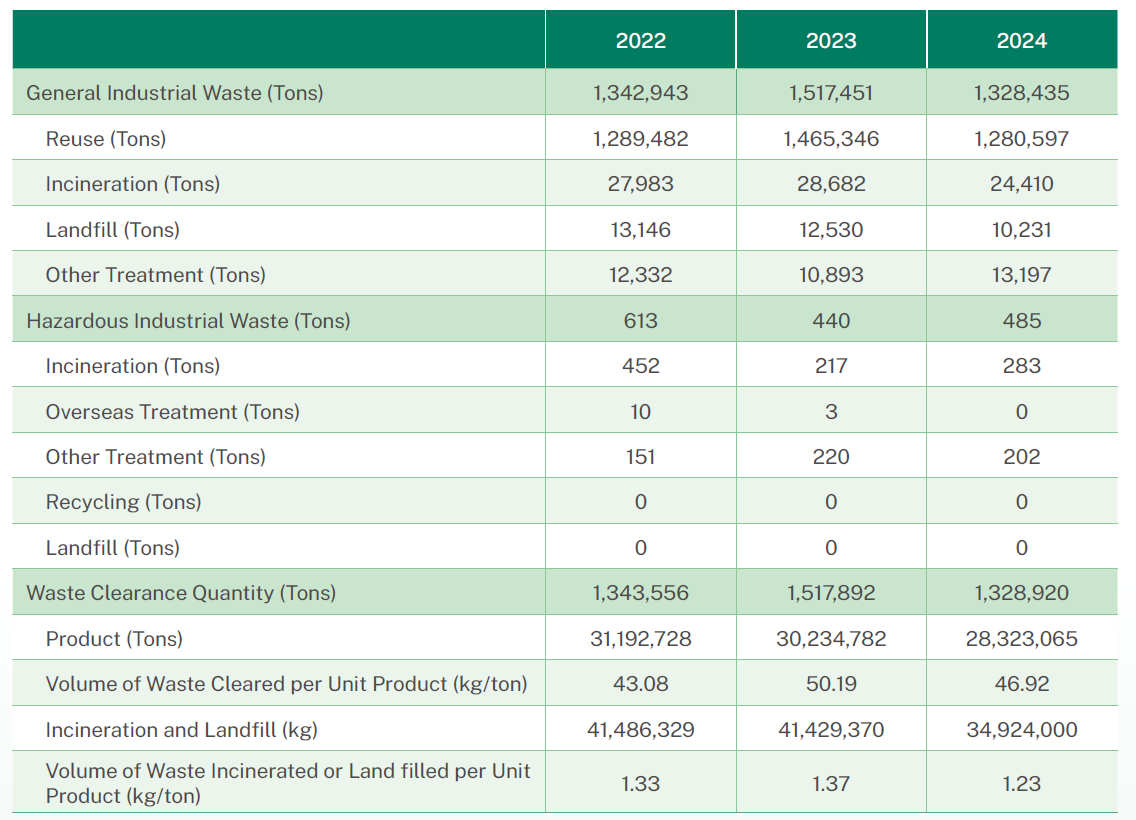Select the Volume of Waste Cleared per Unit Product label

click(x=286, y=684)
